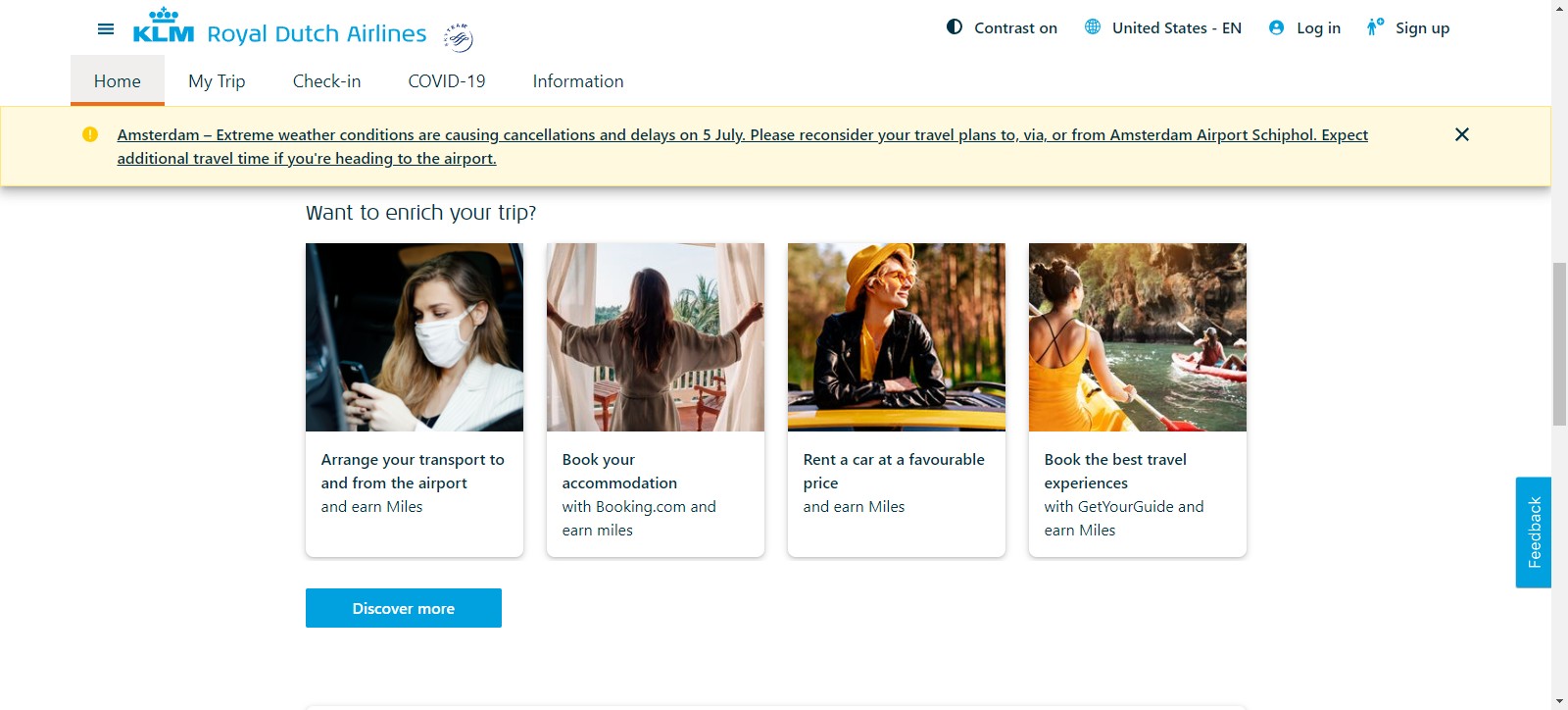Open the Amsterdam extreme weather notice link

pyautogui.click(x=742, y=135)
